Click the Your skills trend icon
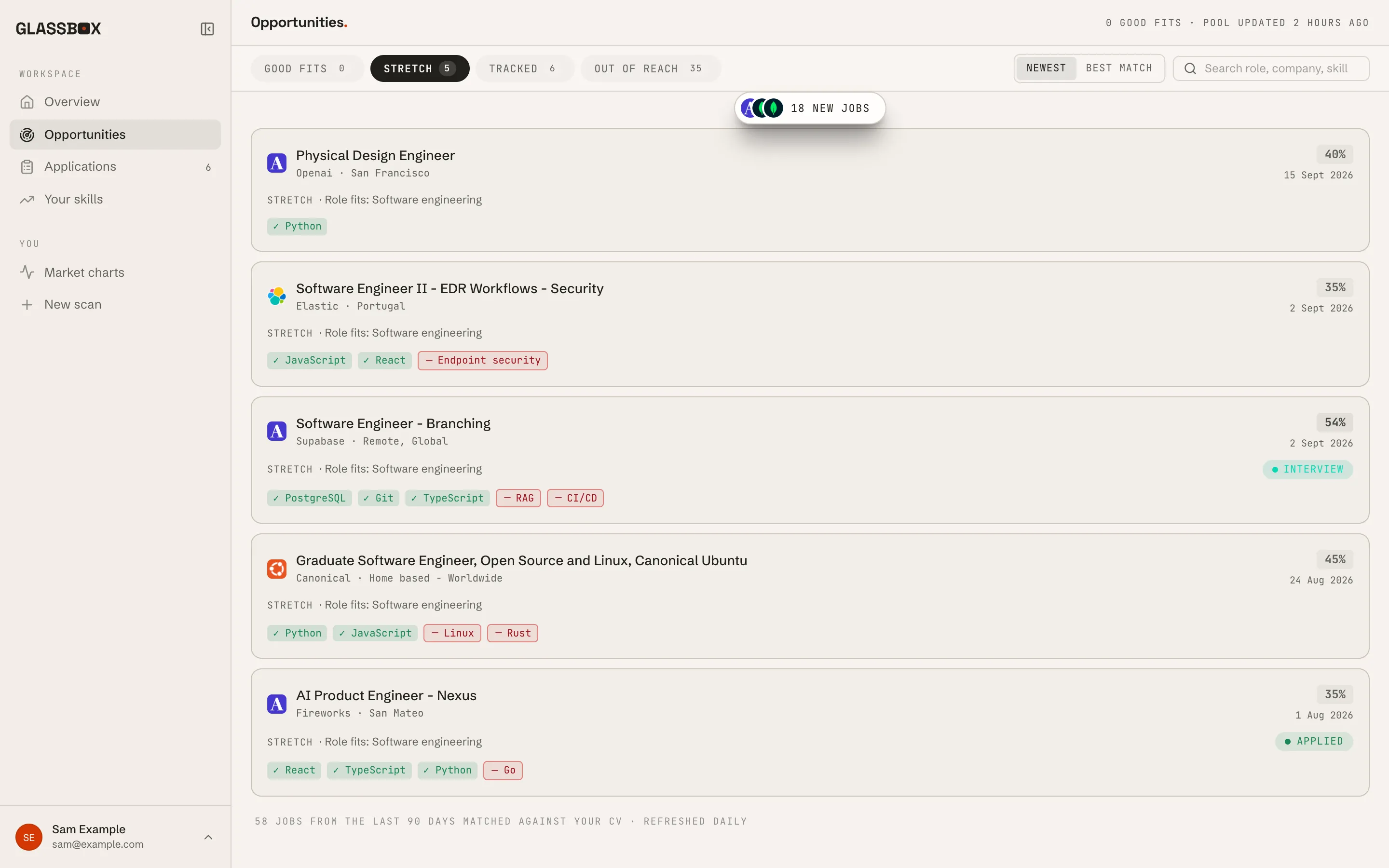Image resolution: width=1389 pixels, height=868 pixels. (27, 199)
